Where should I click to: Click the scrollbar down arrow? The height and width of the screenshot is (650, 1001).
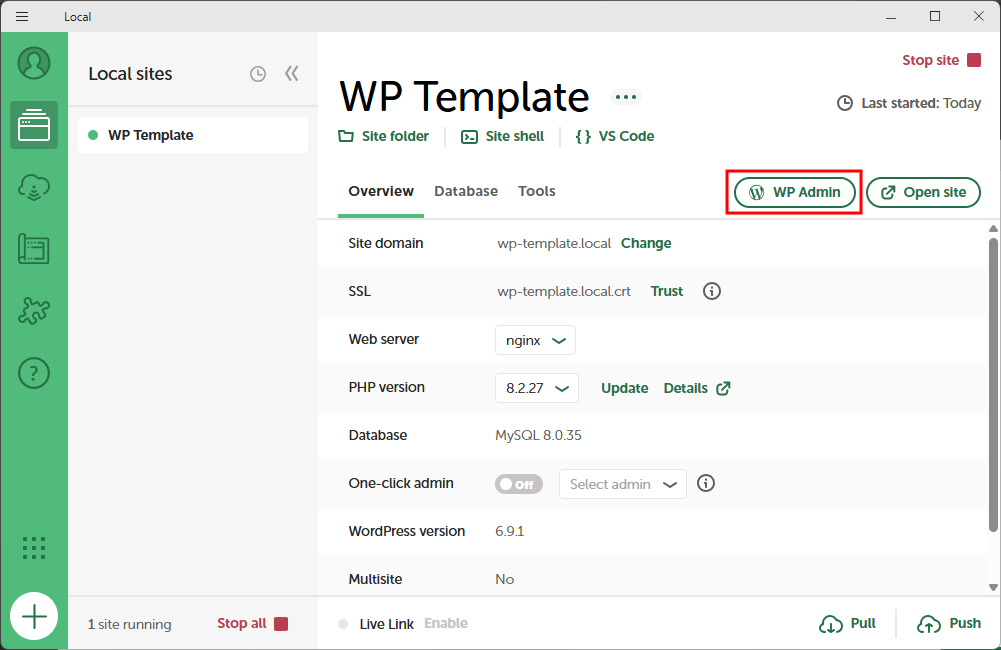(x=993, y=587)
